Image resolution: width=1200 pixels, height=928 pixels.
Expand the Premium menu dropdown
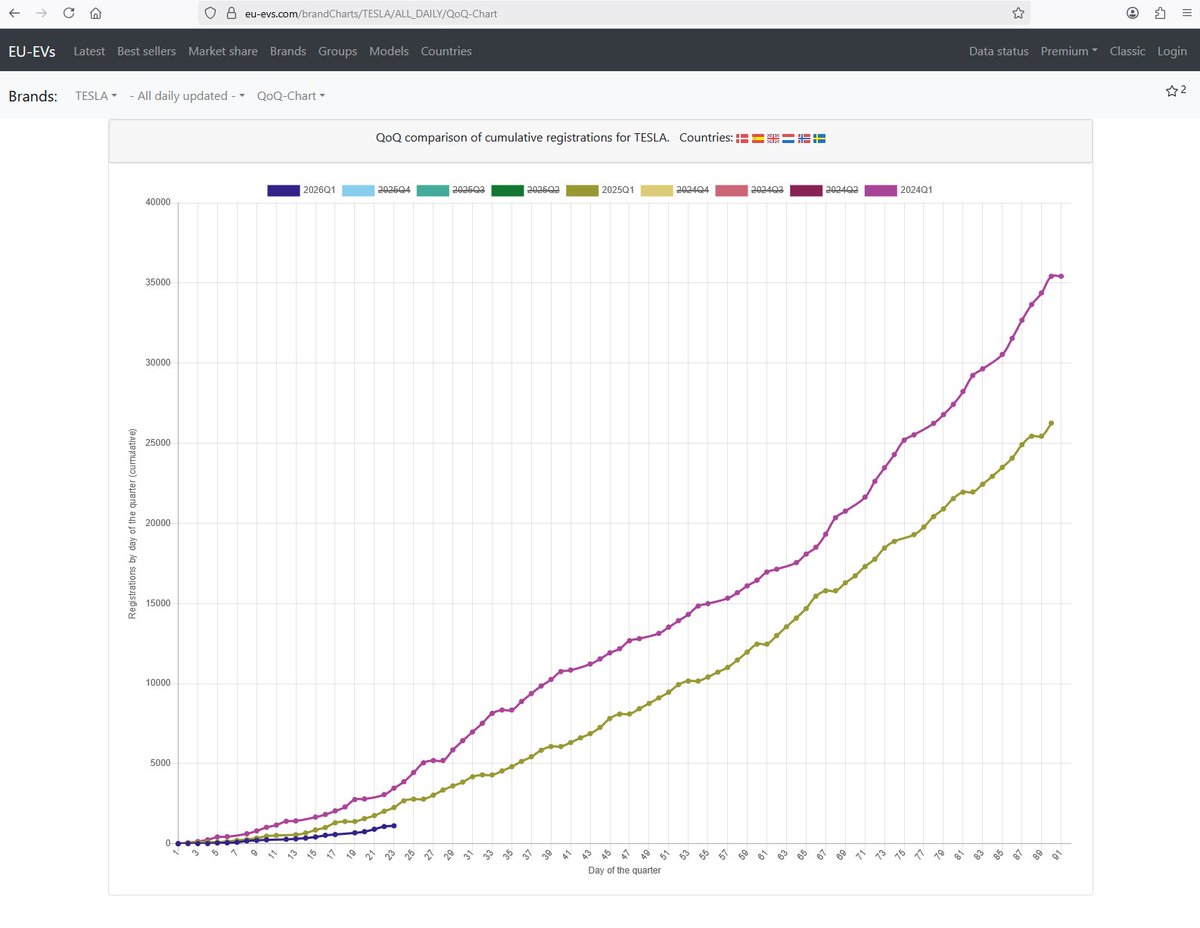point(1069,51)
